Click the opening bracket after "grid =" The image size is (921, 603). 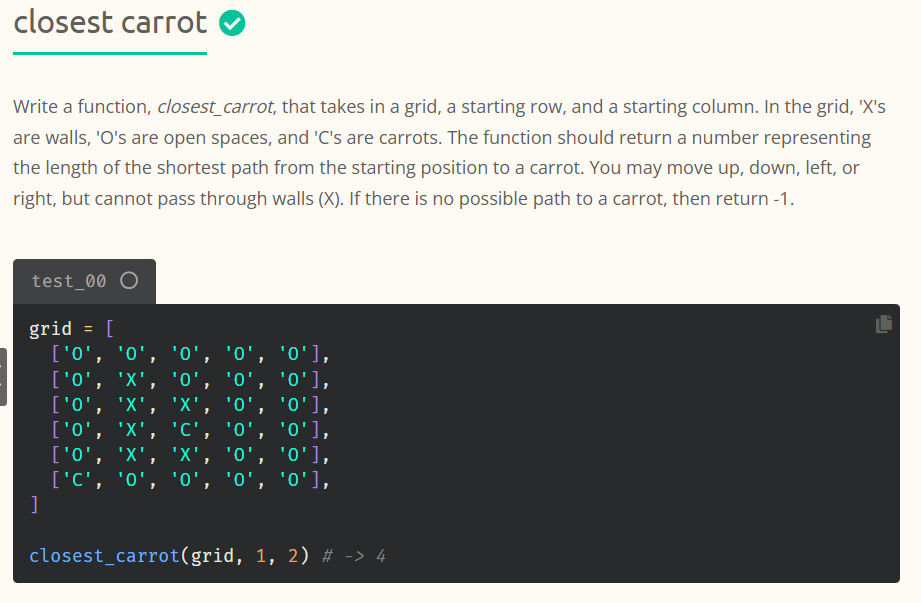tap(109, 328)
